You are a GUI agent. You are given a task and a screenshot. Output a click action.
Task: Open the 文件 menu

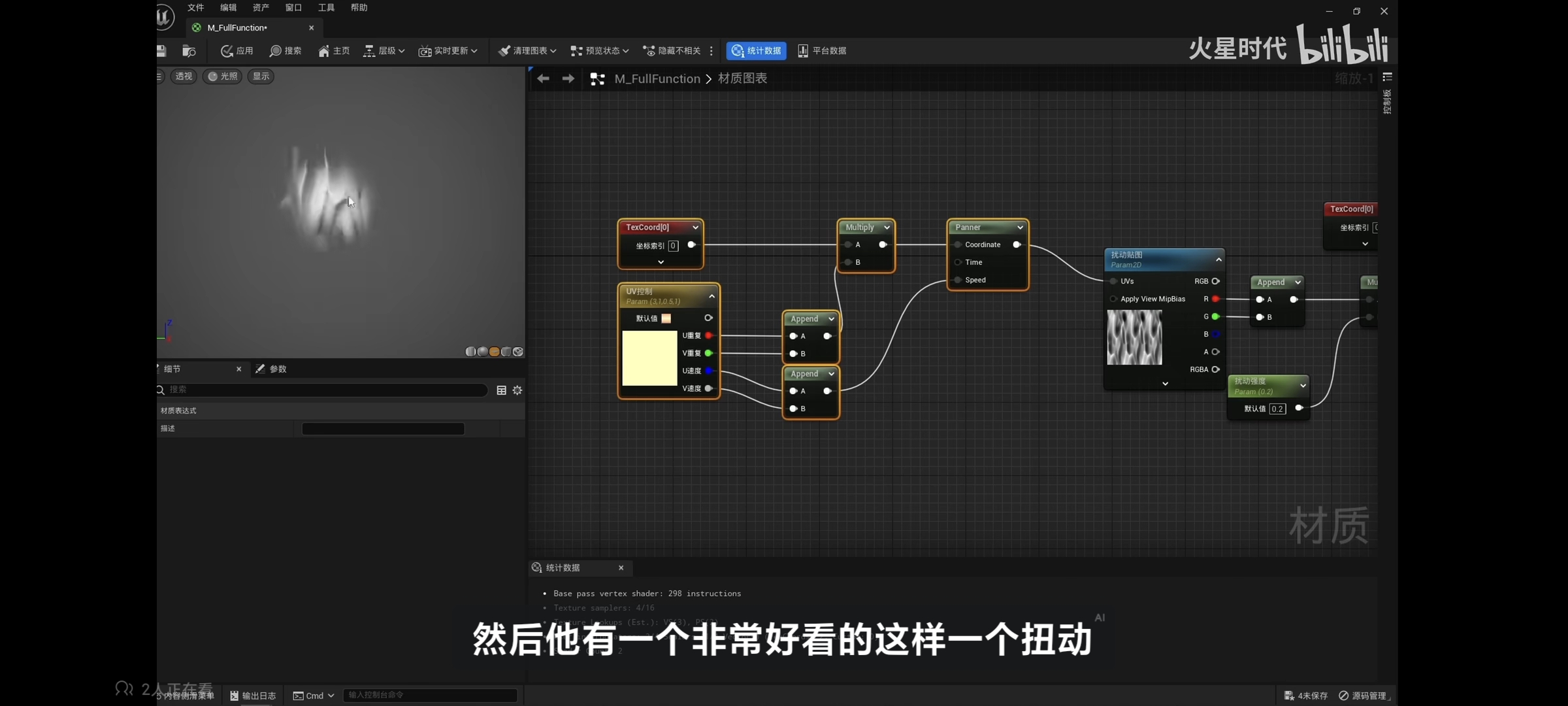(195, 8)
